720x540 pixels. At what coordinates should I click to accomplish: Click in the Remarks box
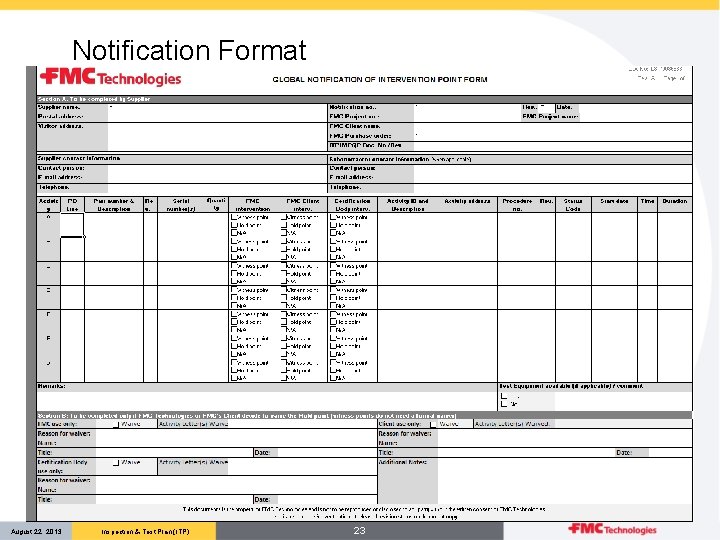[x=266, y=400]
